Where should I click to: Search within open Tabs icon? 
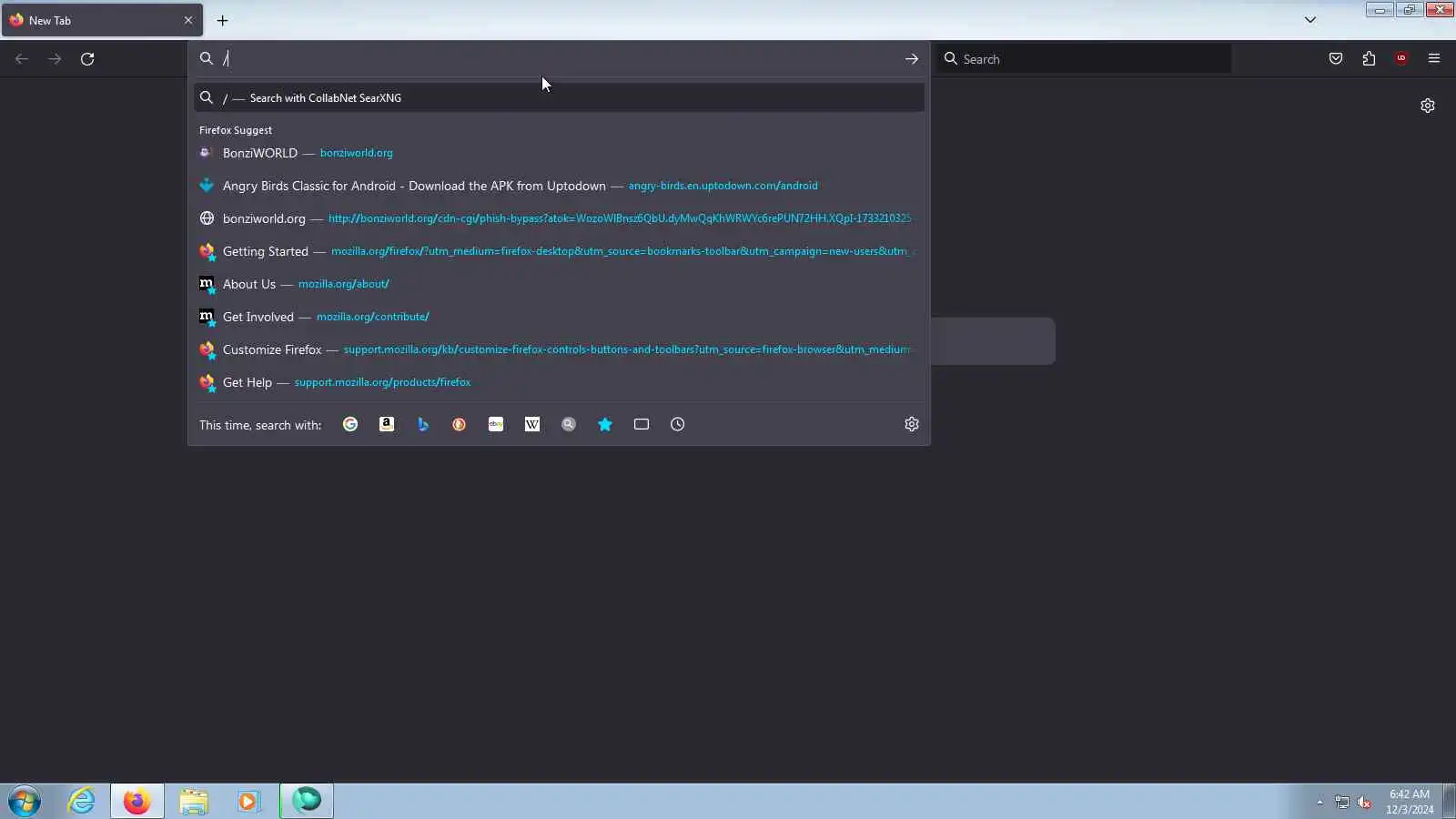tap(642, 424)
